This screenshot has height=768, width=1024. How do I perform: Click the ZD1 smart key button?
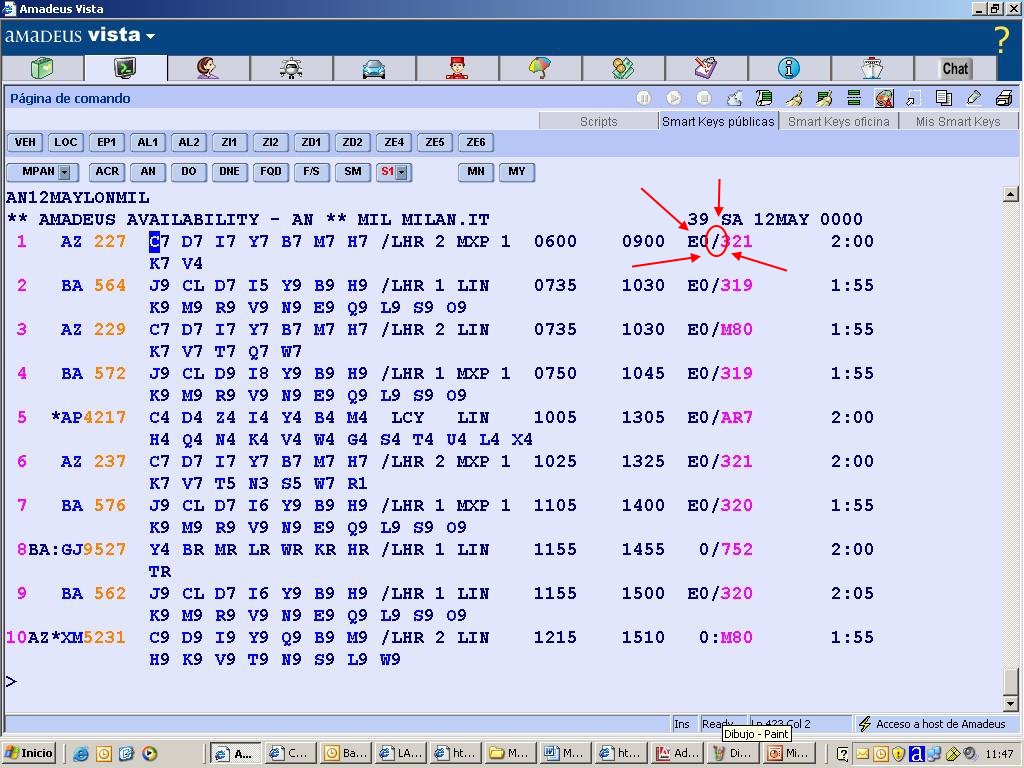(312, 142)
